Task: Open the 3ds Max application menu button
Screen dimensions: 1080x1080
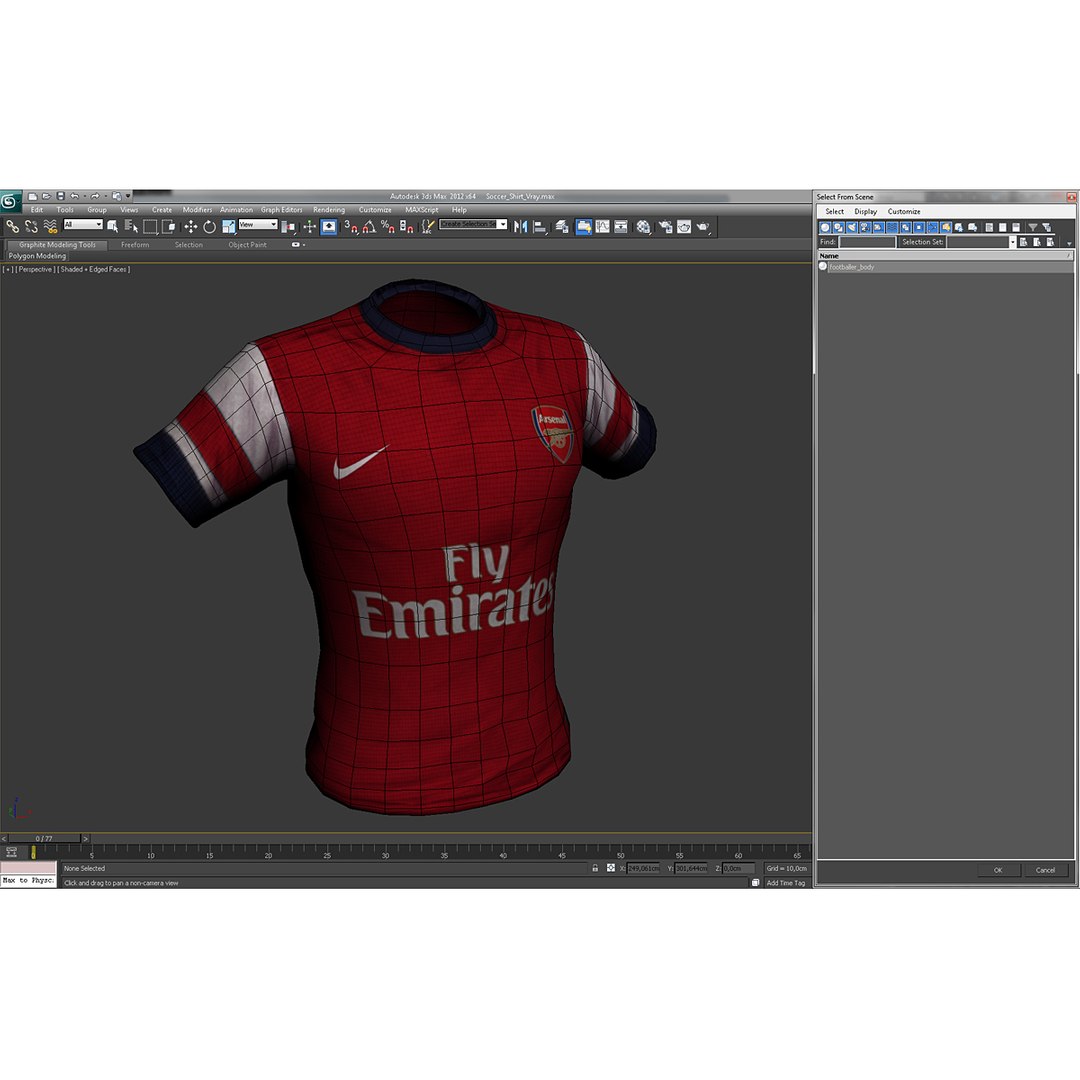Action: pyautogui.click(x=10, y=201)
